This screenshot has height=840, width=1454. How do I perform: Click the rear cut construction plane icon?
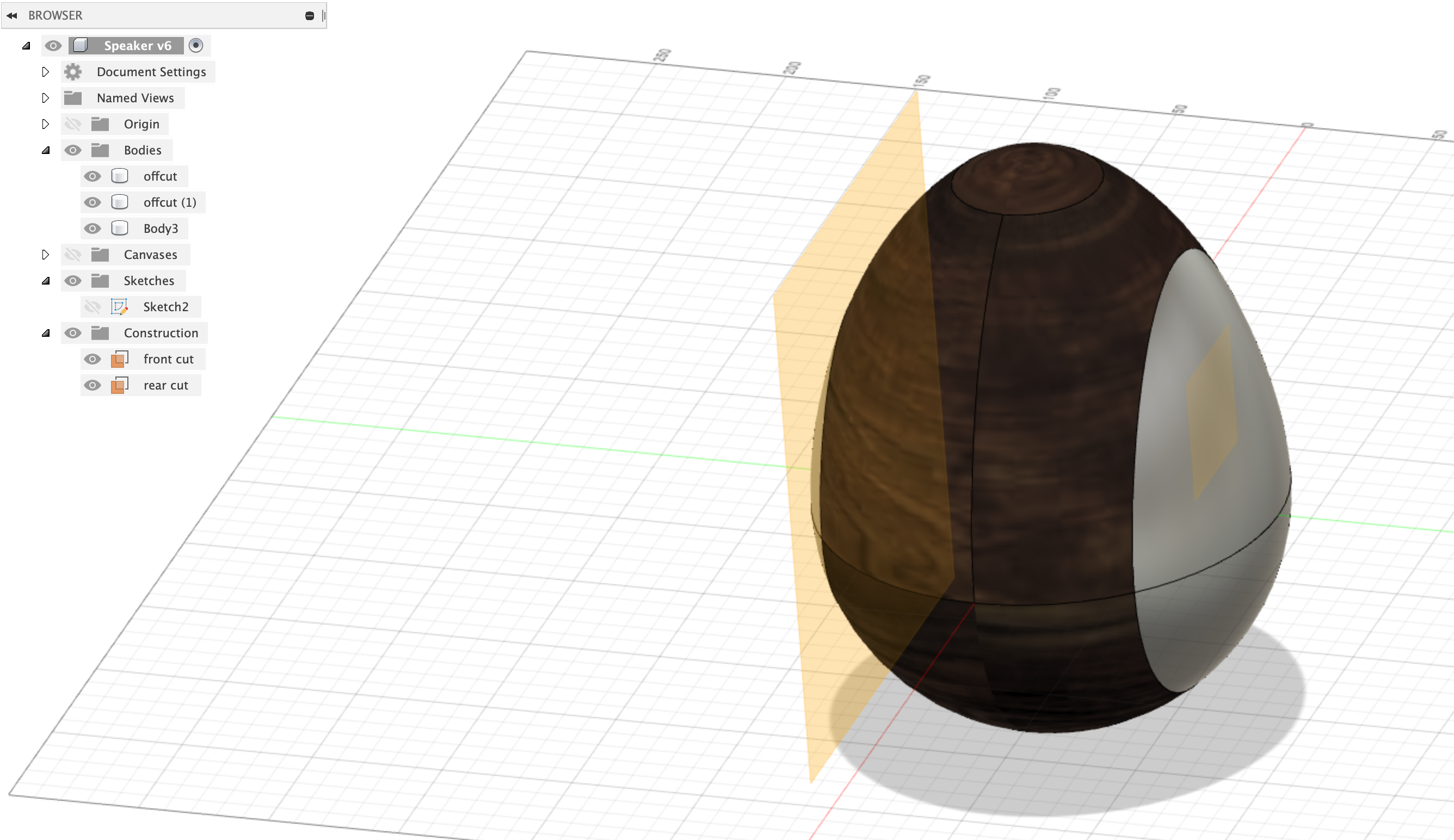[119, 385]
